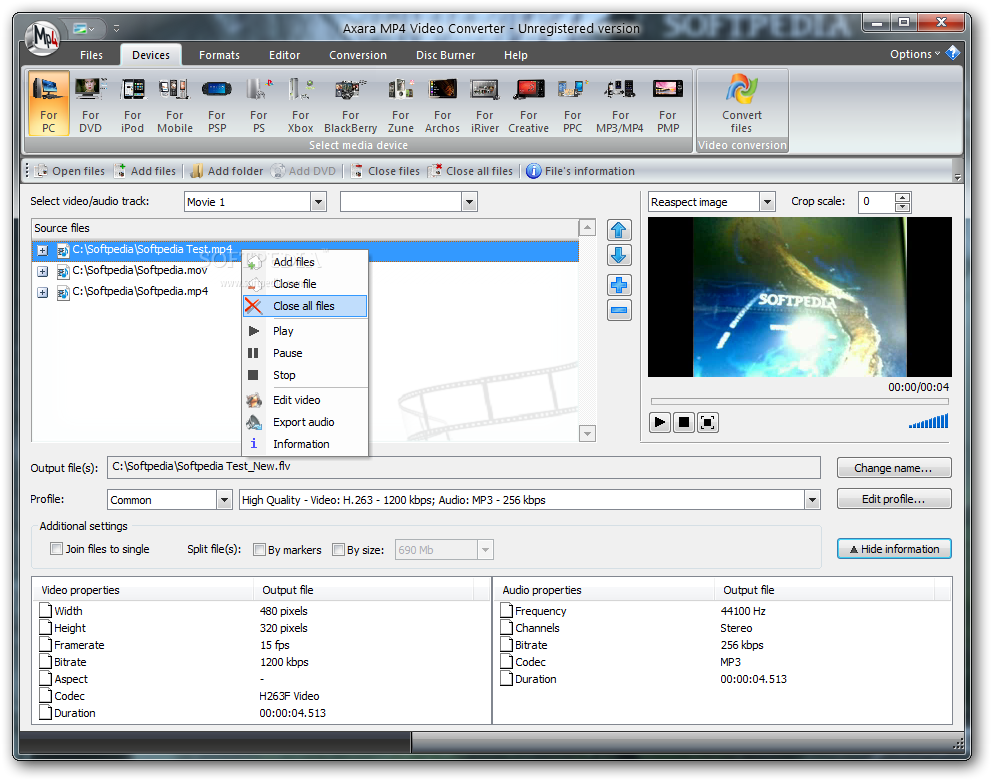
Task: Open the Reaspect image dropdown
Action: pyautogui.click(x=767, y=202)
